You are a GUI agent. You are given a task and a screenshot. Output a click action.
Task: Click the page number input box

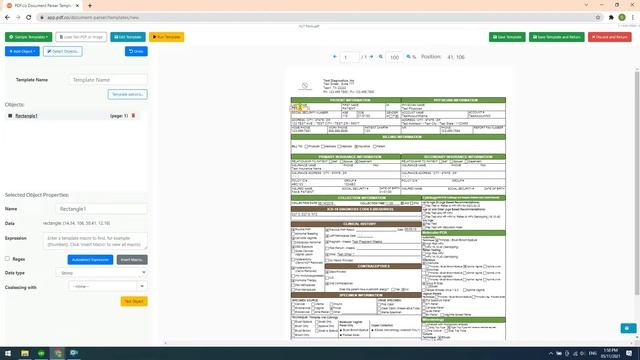tap(350, 57)
